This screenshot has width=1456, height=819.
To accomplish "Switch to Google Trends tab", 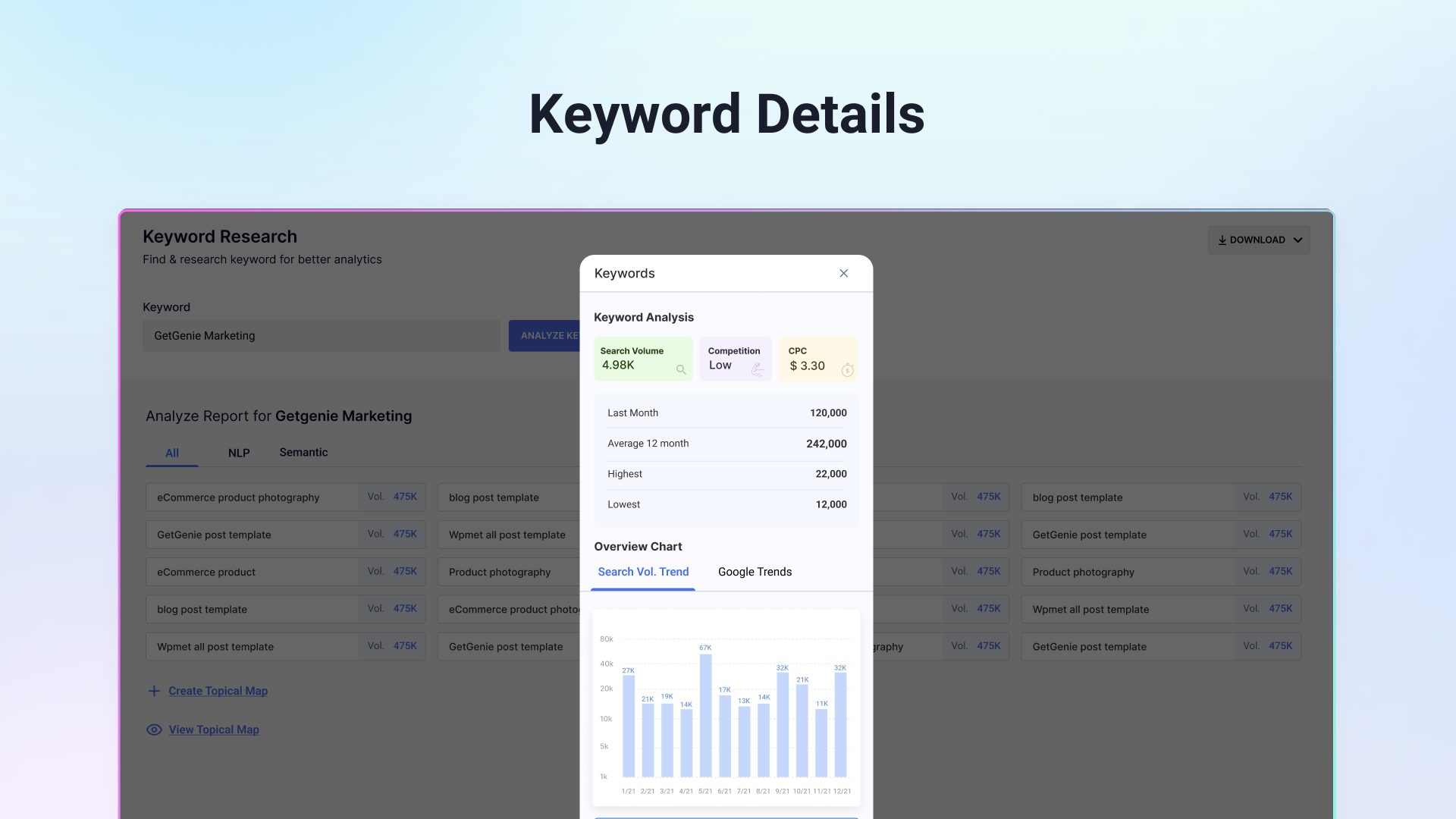I will (x=755, y=572).
